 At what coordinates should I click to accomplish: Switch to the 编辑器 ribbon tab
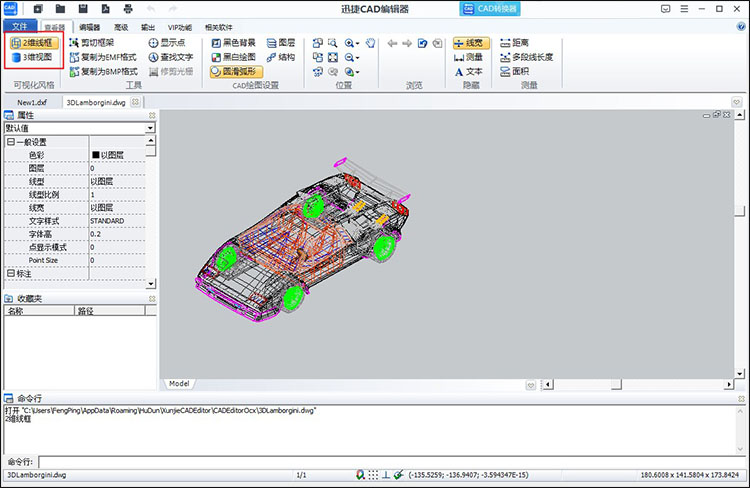(89, 27)
